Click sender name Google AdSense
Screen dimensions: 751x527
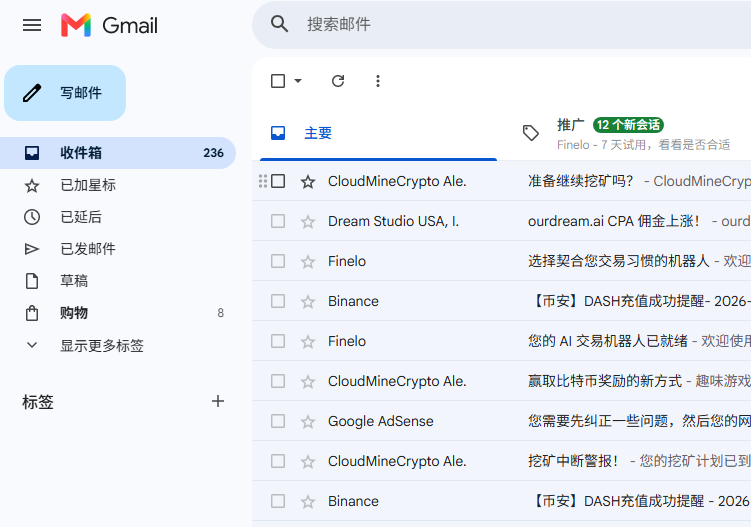(381, 421)
